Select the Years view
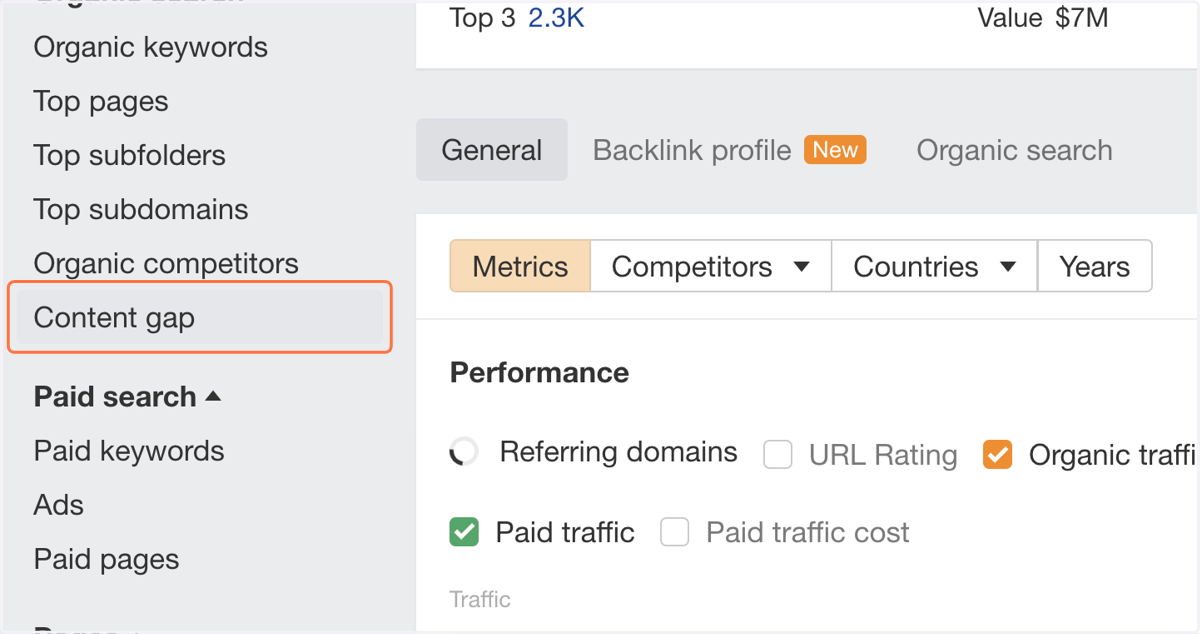 pos(1095,267)
